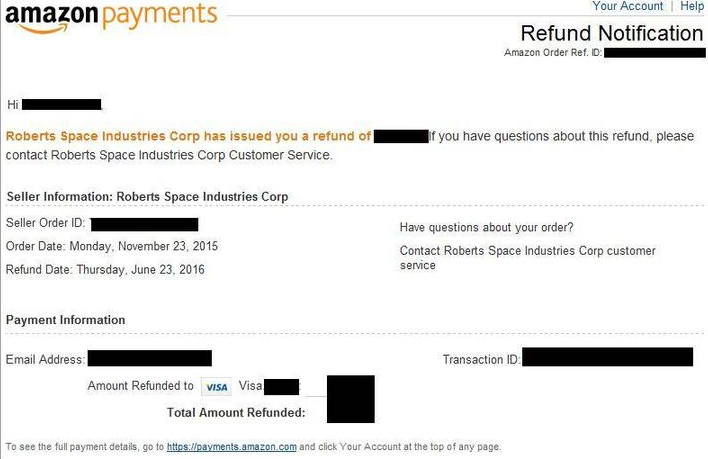Open the Help link

point(692,6)
